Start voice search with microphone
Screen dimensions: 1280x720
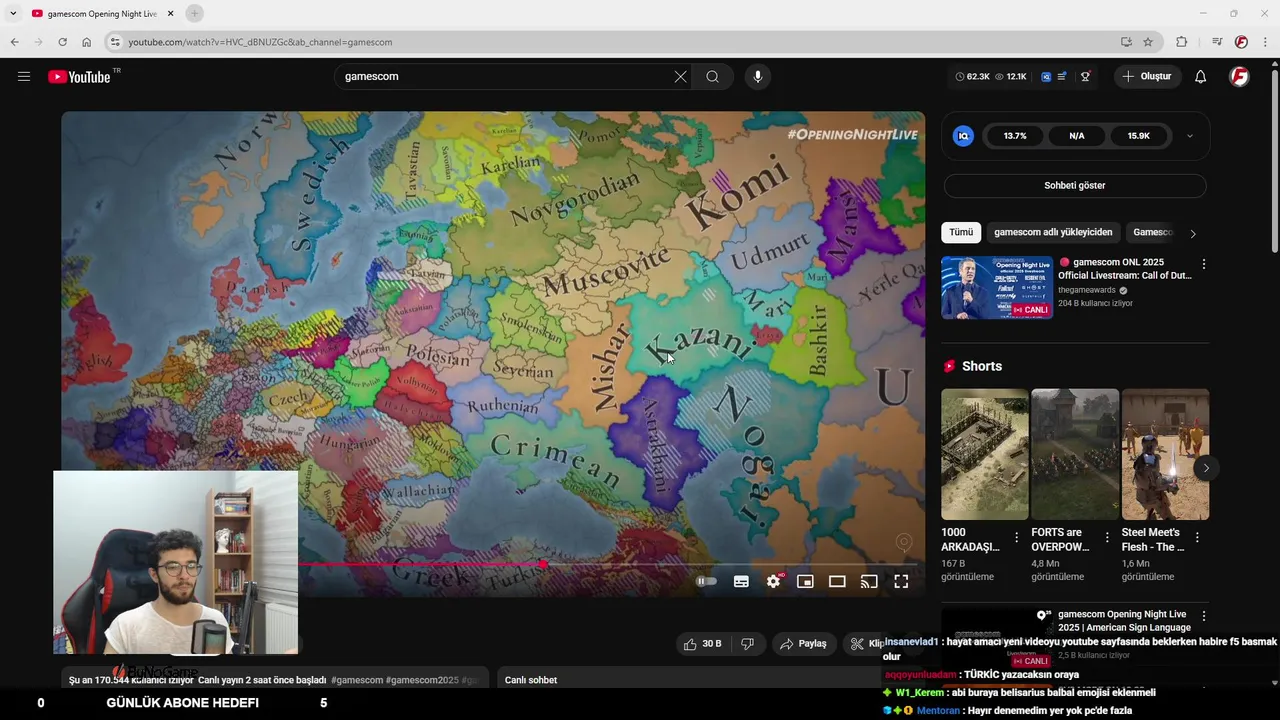coord(757,77)
